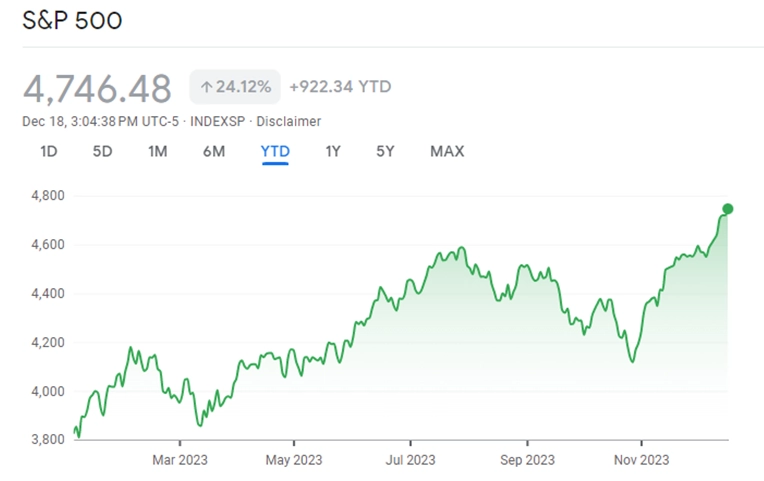Select the 1D time range tab
Screen dimensions: 764x481
coord(49,152)
